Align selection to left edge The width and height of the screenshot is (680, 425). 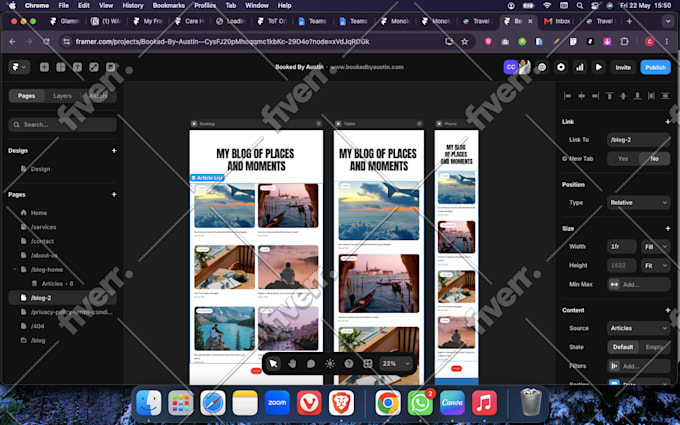567,96
